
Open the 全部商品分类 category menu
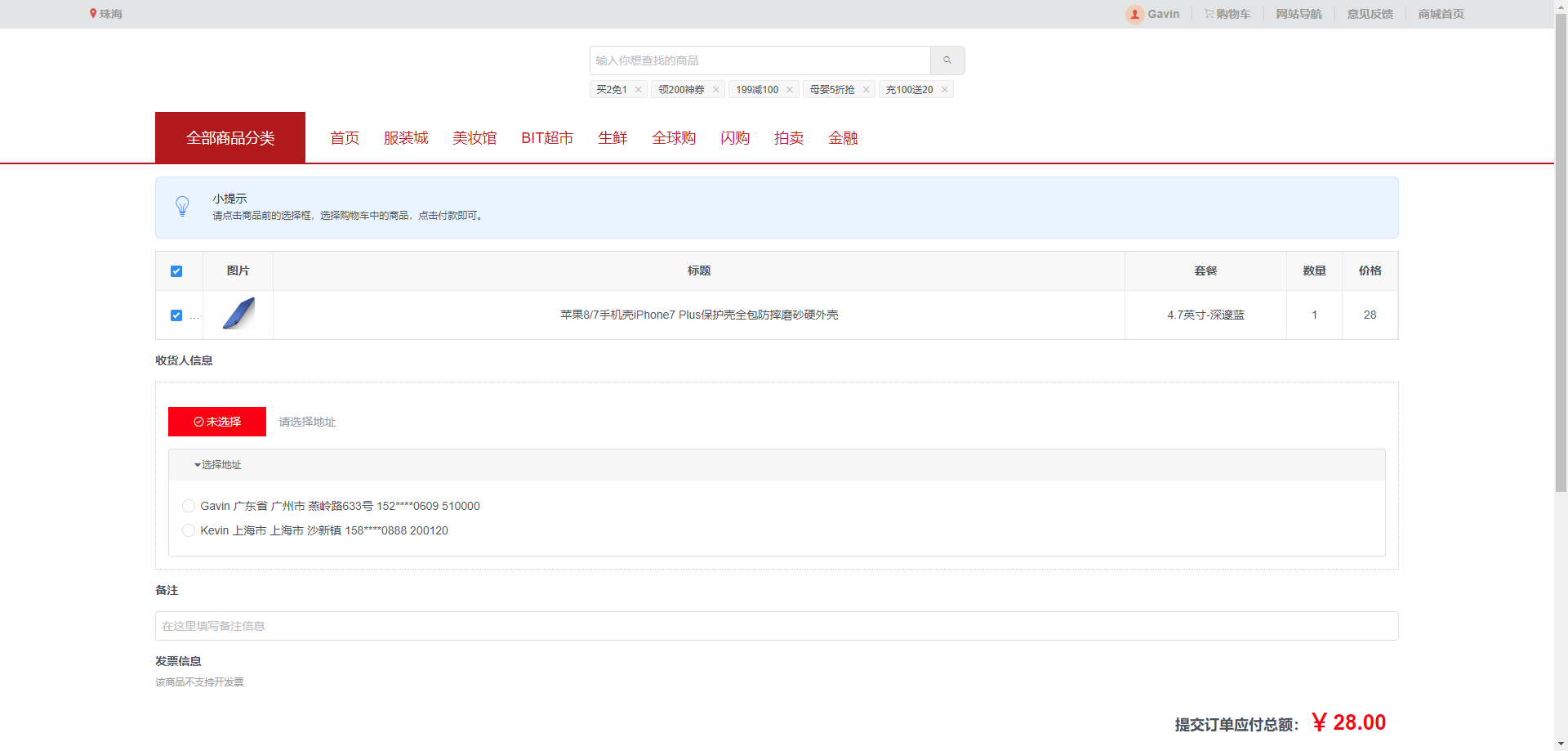[x=230, y=138]
